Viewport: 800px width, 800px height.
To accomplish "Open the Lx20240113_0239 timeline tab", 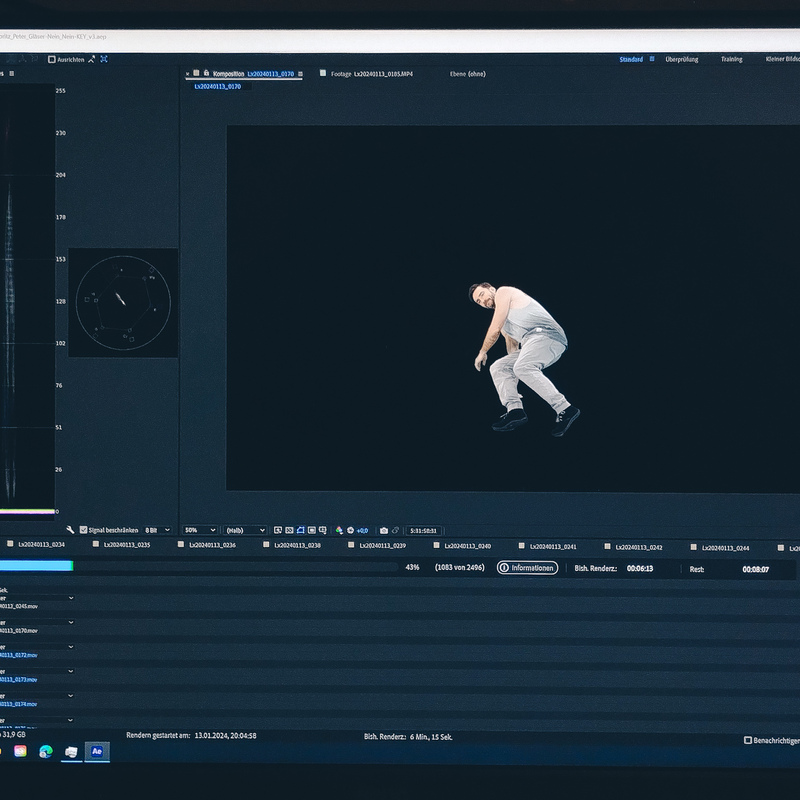I will coord(383,545).
